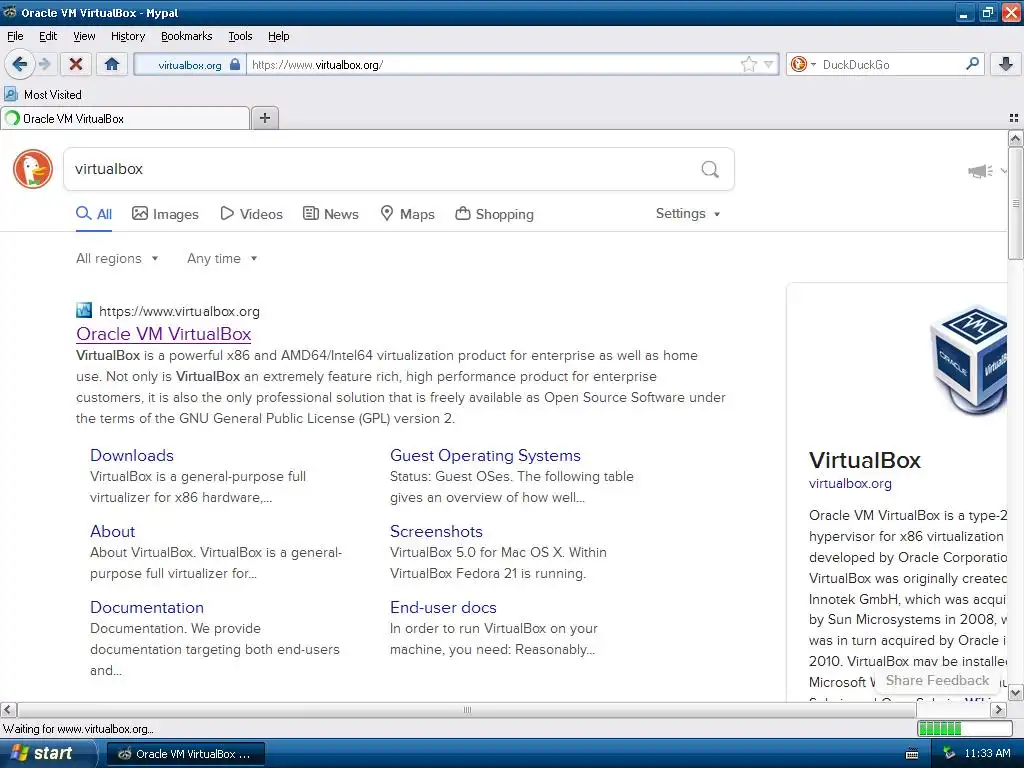Image resolution: width=1024 pixels, height=768 pixels.
Task: Click the Forward arrow button
Action: click(44, 64)
